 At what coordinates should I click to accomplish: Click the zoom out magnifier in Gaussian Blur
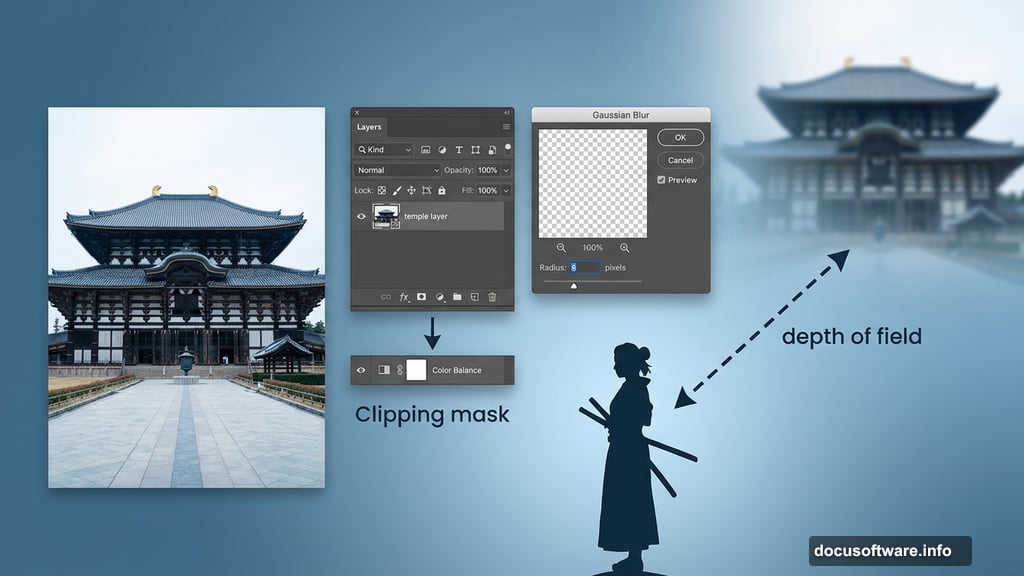click(562, 246)
